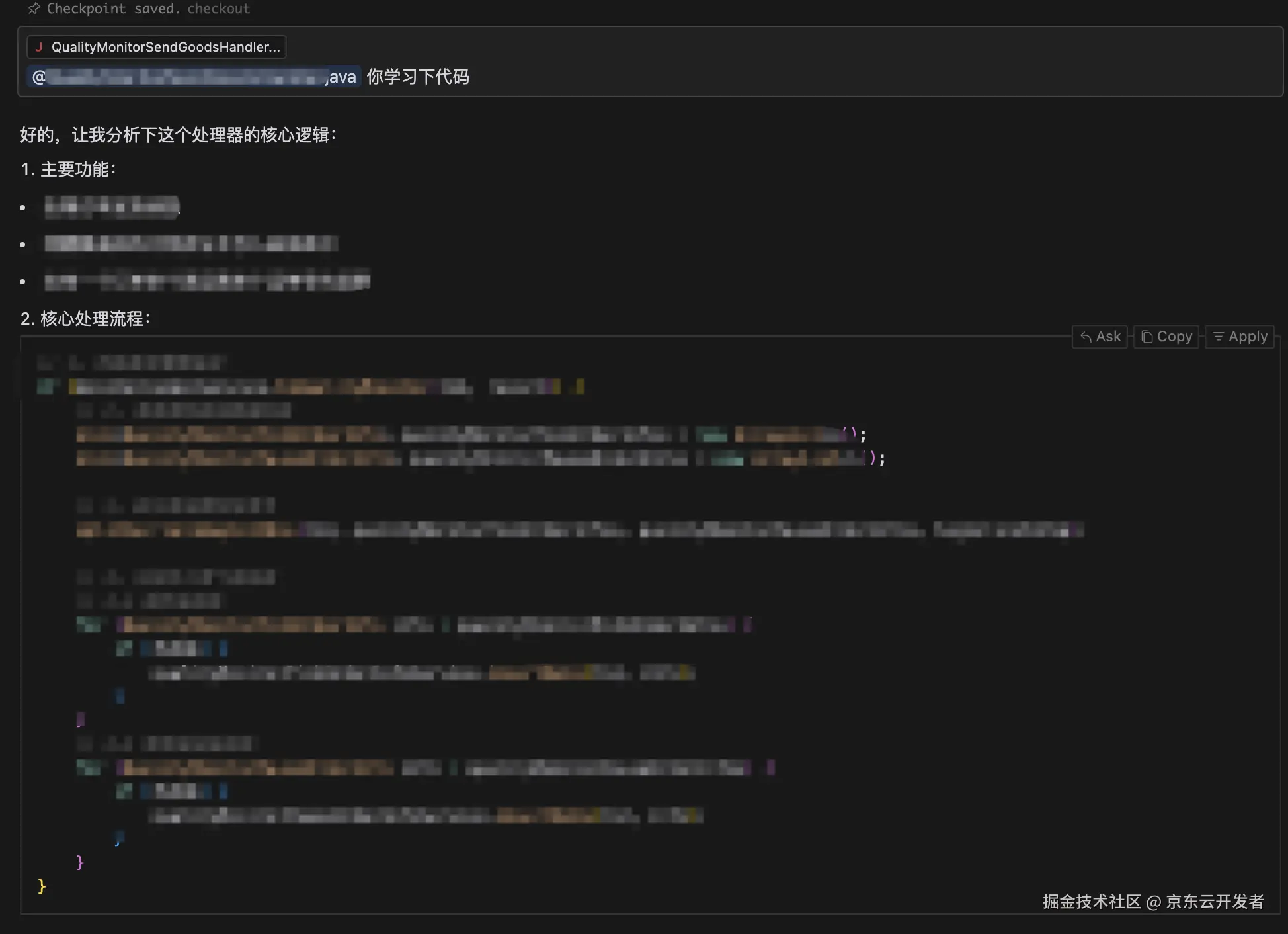The width and height of the screenshot is (1288, 934).
Task: Click the @ symbol in mention chip
Action: (x=38, y=77)
